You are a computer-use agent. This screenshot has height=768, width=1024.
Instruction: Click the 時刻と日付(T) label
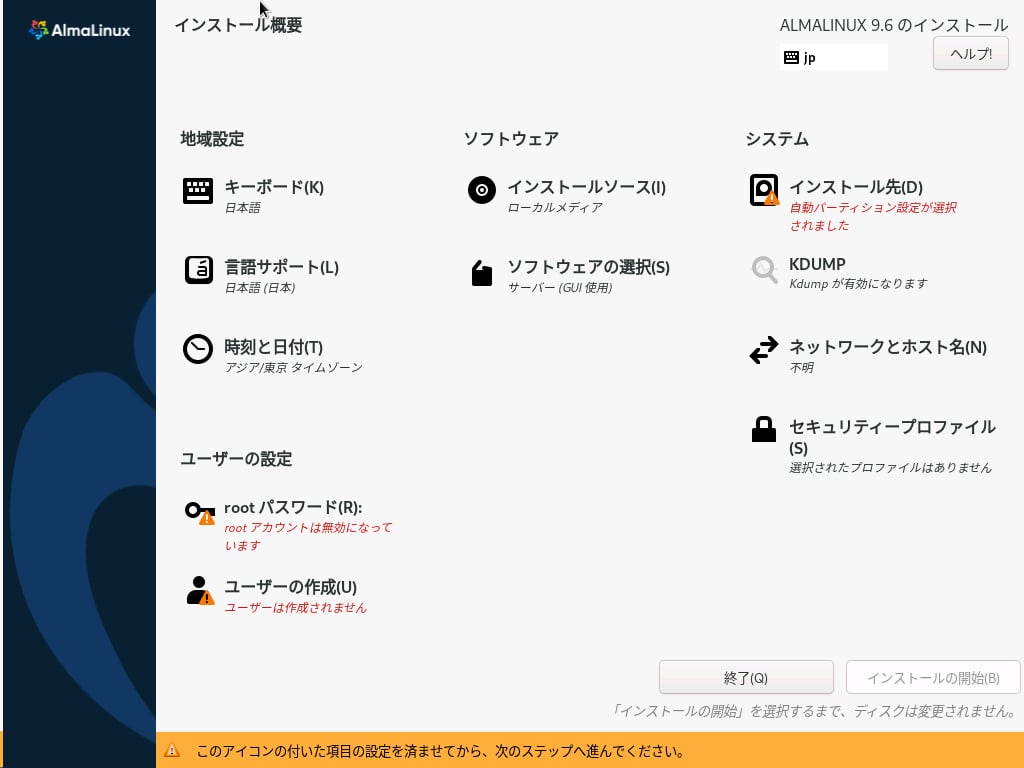(x=274, y=347)
